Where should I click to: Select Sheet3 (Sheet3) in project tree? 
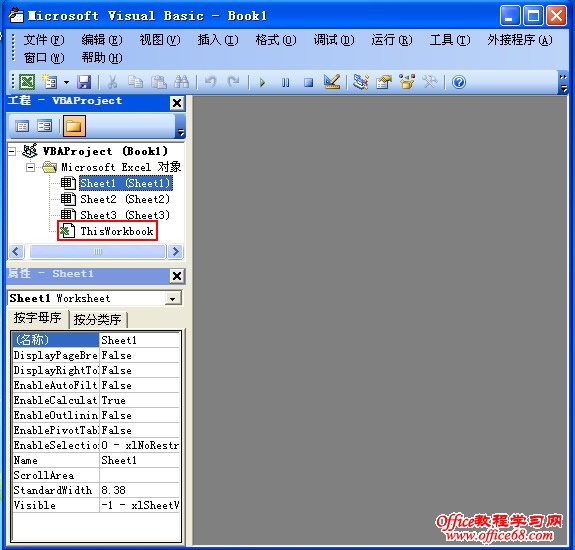tap(125, 215)
